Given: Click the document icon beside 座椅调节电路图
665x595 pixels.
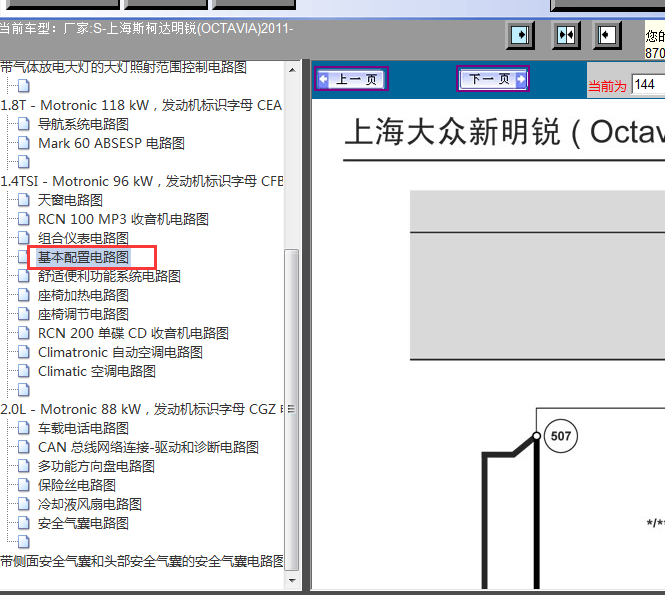Looking at the screenshot, I should 24,314.
